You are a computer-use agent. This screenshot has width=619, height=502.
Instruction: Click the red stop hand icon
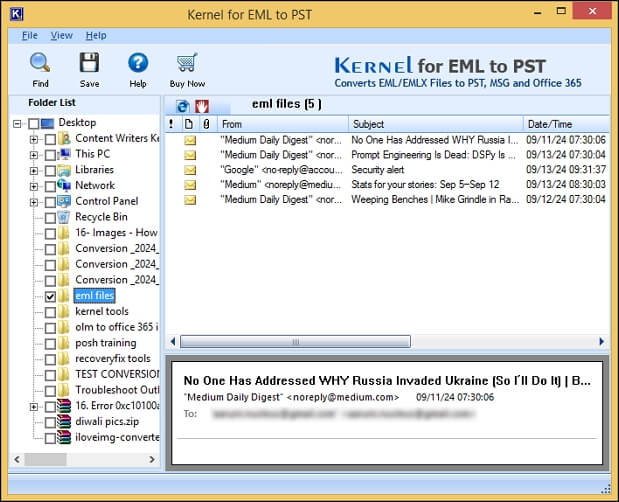click(202, 106)
